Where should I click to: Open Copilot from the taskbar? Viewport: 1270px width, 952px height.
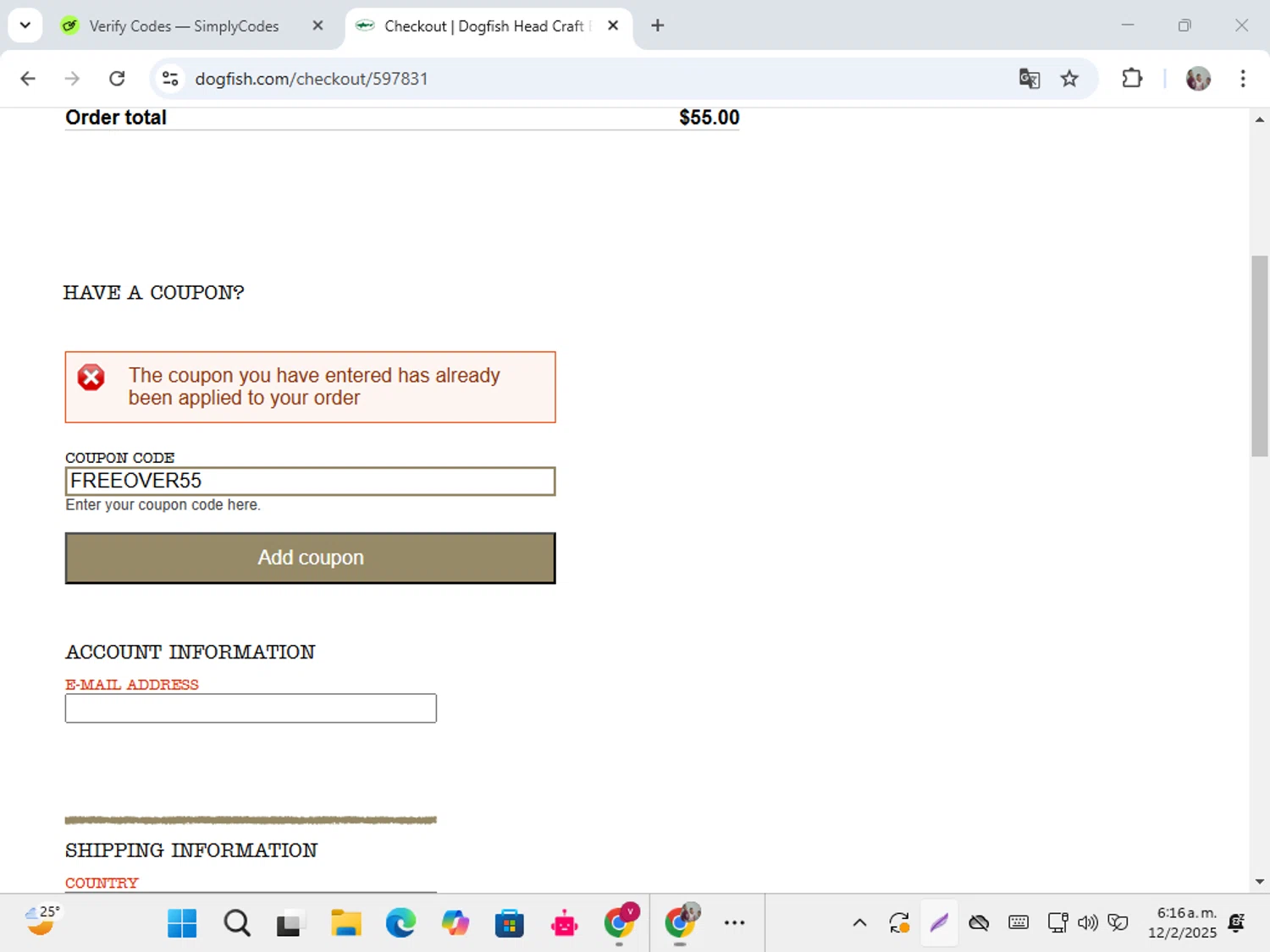coord(456,923)
